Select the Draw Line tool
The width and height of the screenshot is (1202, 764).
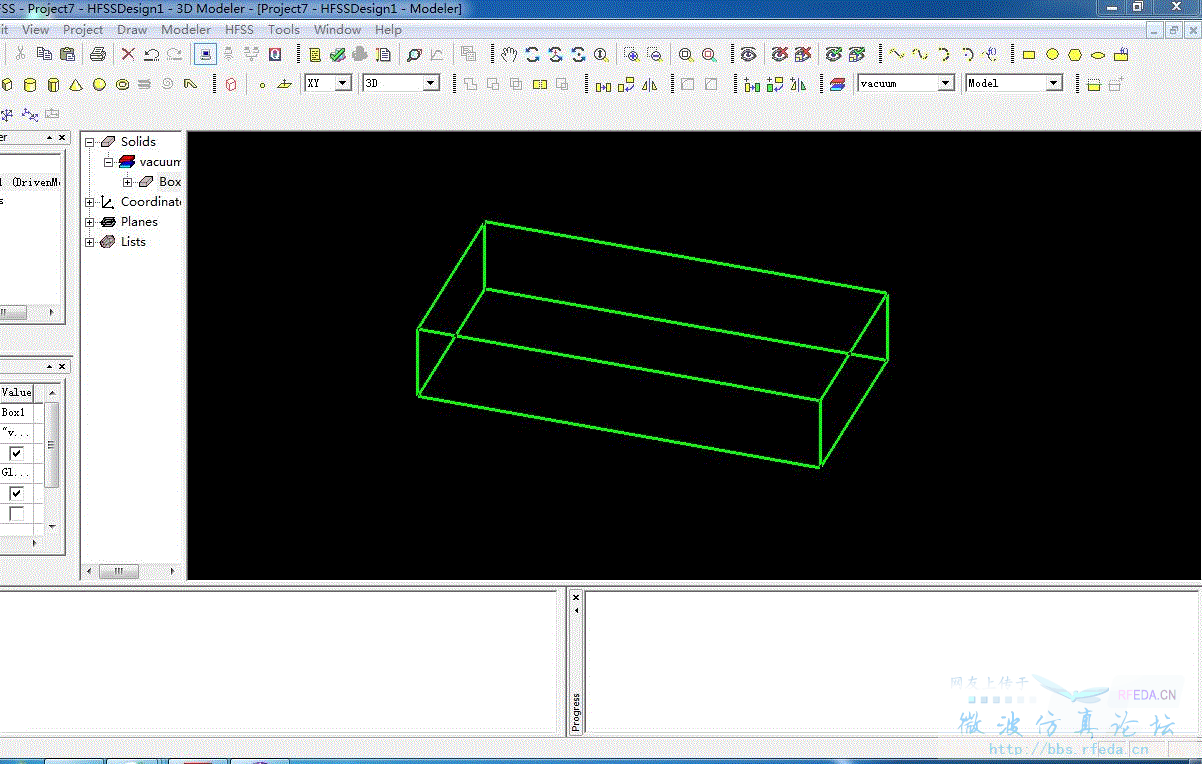pos(896,54)
